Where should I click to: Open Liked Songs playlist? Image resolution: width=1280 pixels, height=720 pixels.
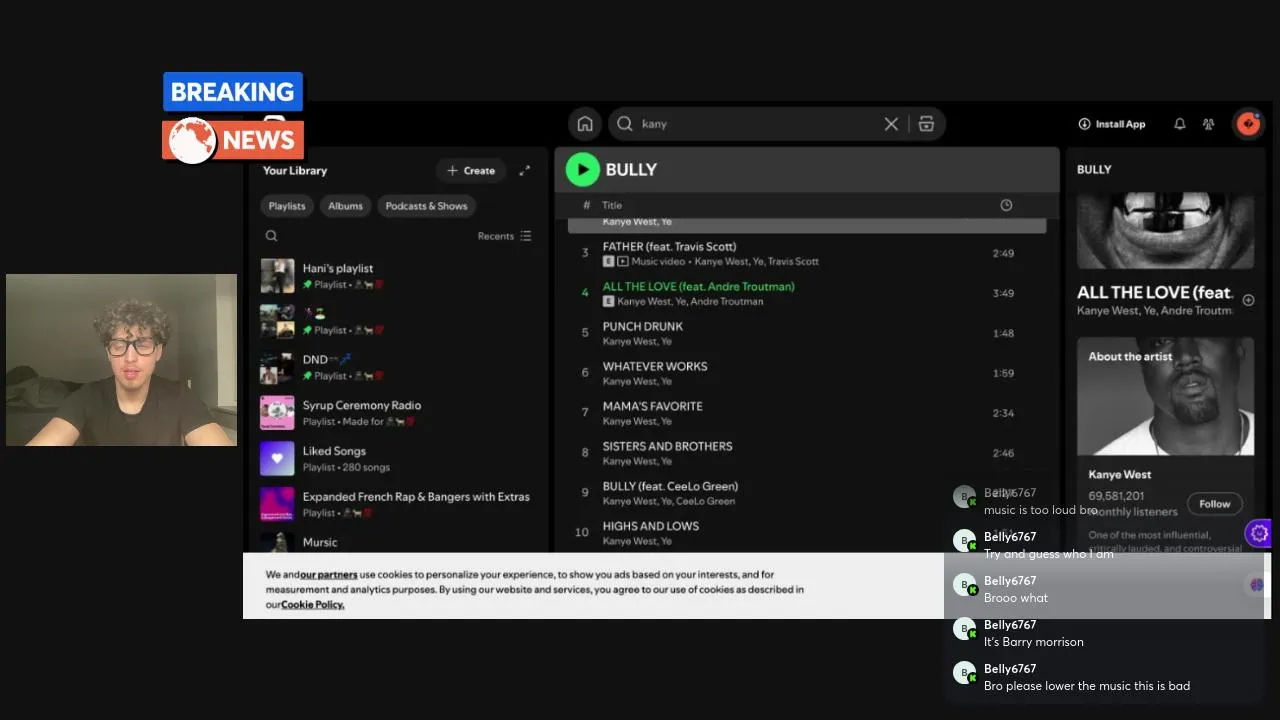[x=398, y=459]
